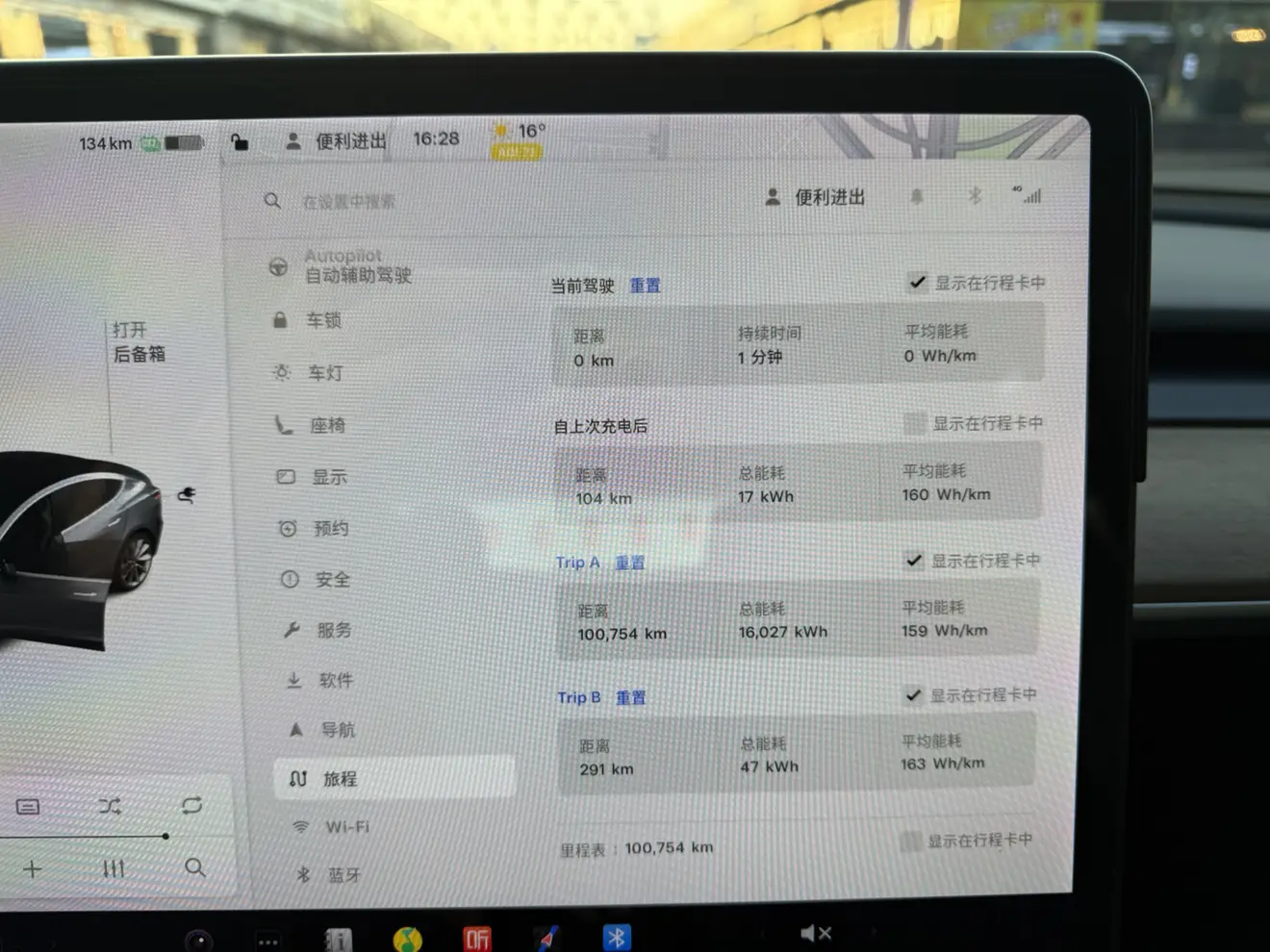1270x952 pixels.
Task: Open the 便利进出 profile selector in the settings header
Action: point(815,197)
